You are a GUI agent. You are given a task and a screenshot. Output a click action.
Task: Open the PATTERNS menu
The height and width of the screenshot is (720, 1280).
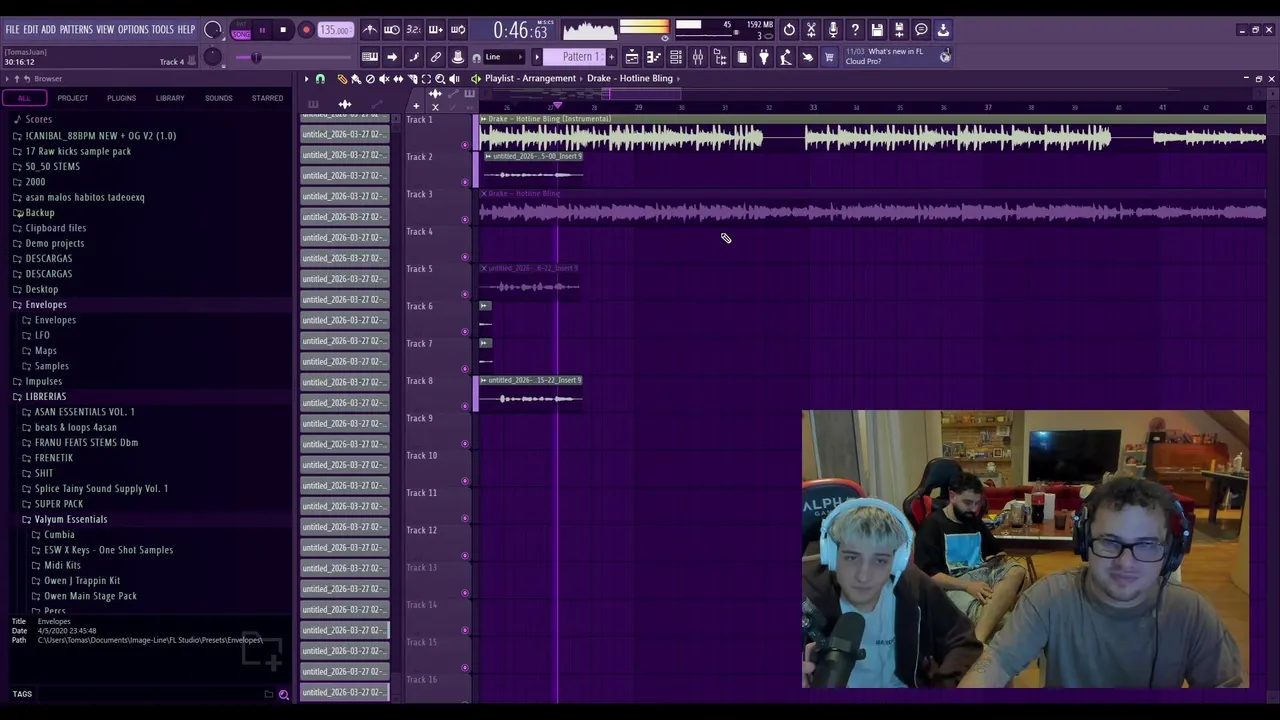[76, 30]
